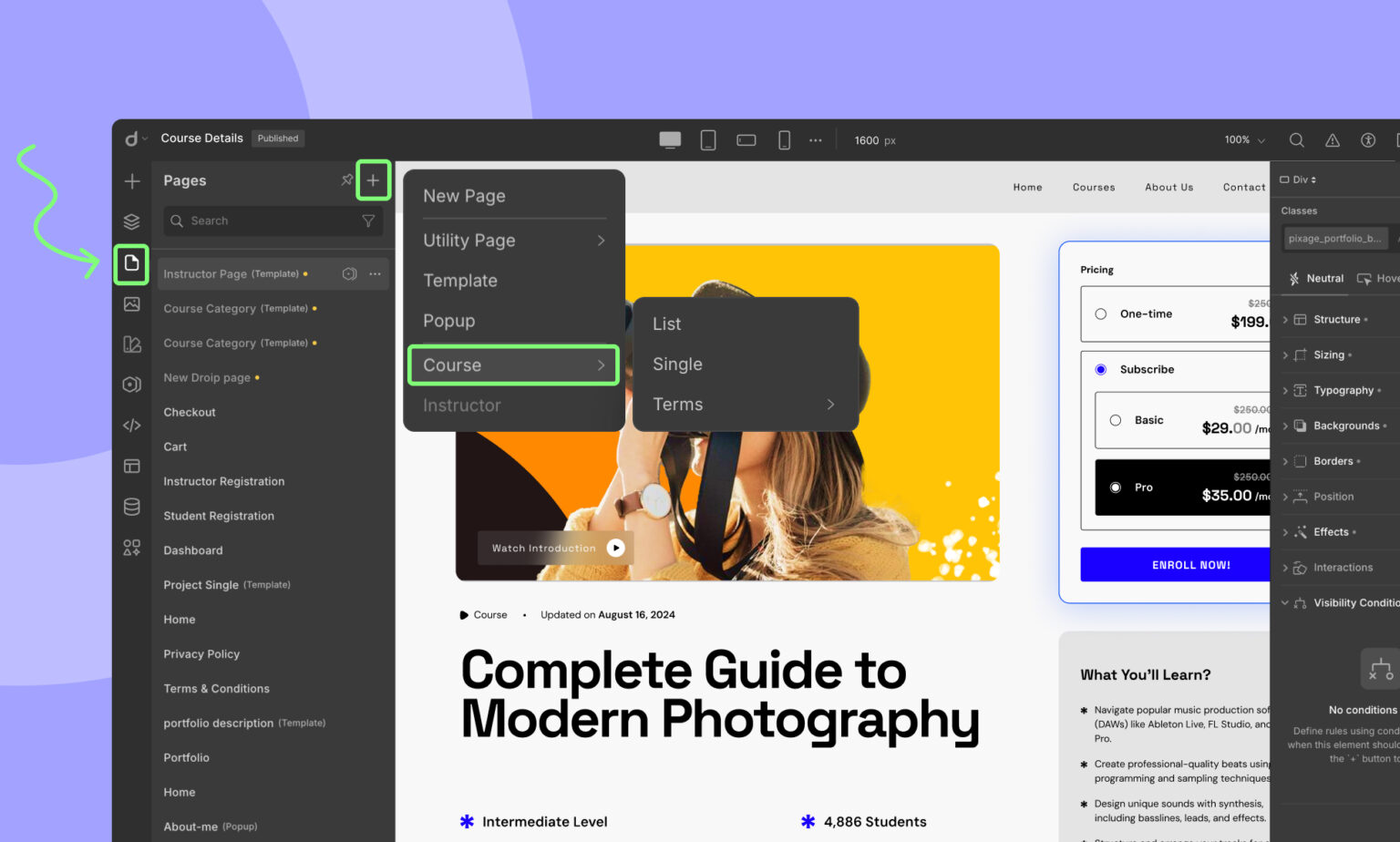Choose Course from the new page menu

[x=513, y=365]
